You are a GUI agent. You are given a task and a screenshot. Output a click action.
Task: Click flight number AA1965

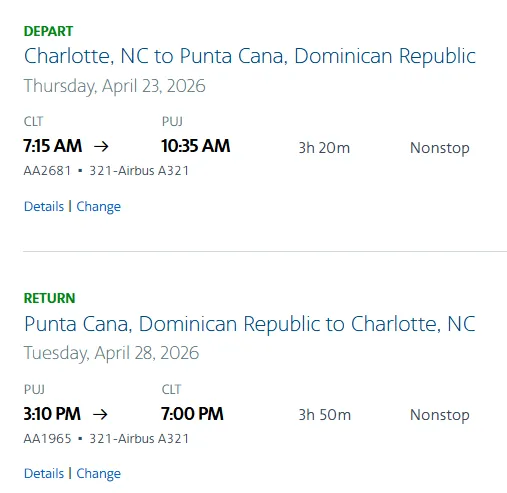click(47, 439)
